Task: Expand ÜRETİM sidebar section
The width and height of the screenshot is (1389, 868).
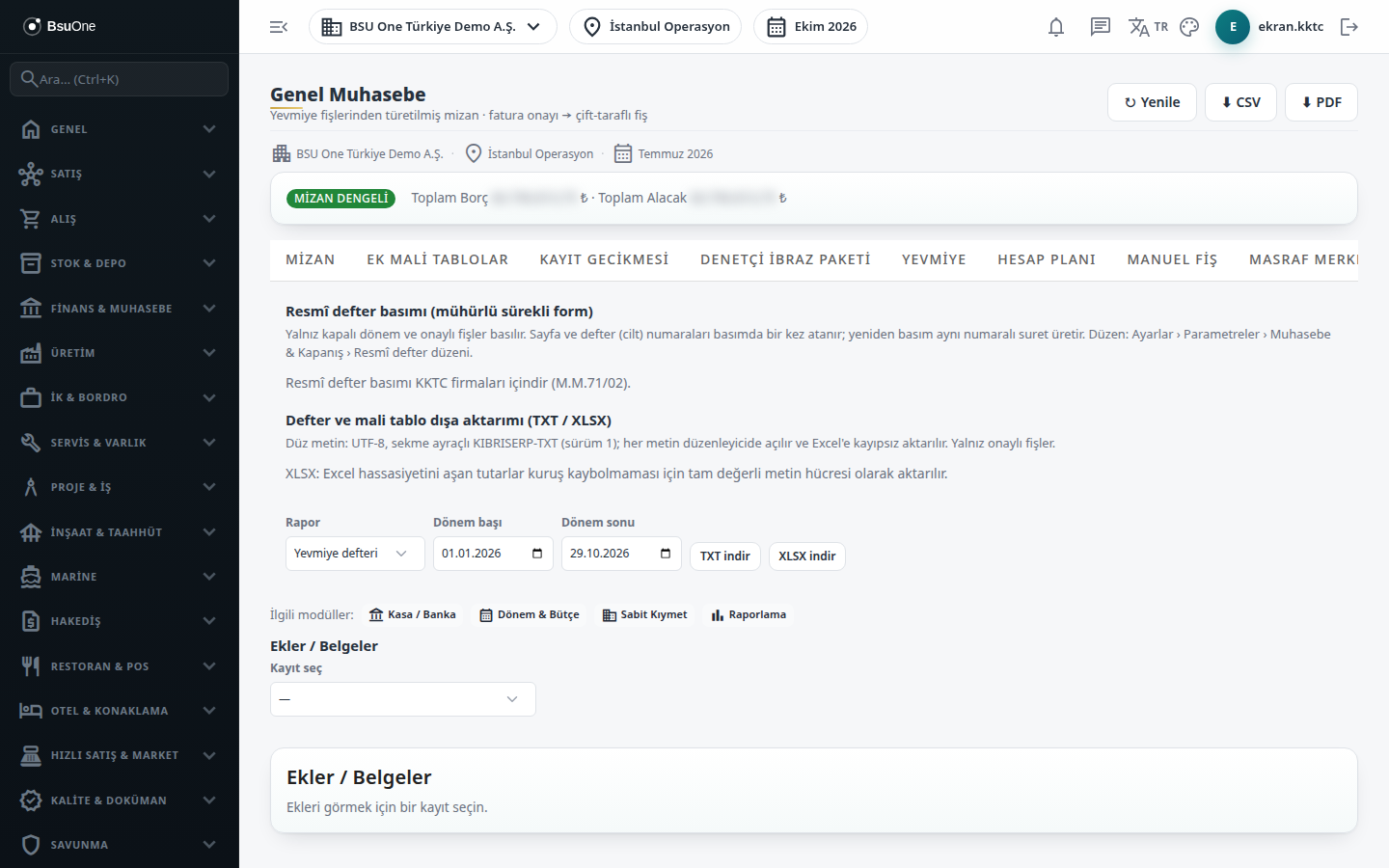Action: point(120,353)
